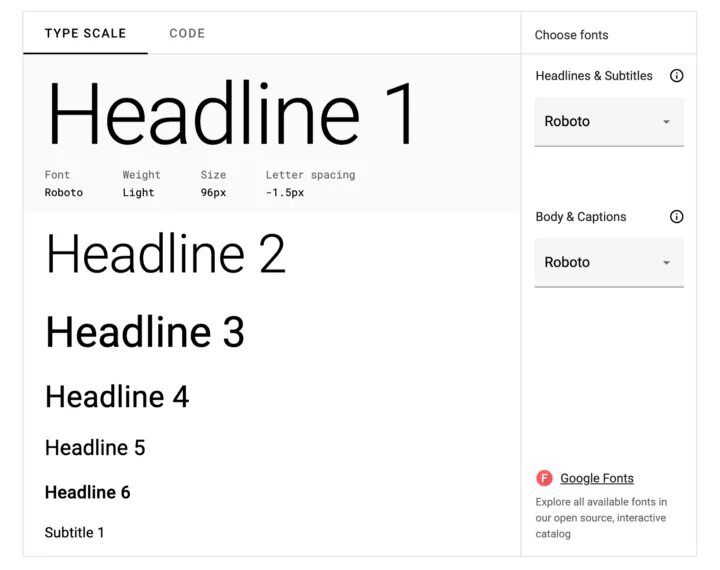
Task: Open the Headlines & Subtitles Roboto dropdown
Action: (x=609, y=122)
